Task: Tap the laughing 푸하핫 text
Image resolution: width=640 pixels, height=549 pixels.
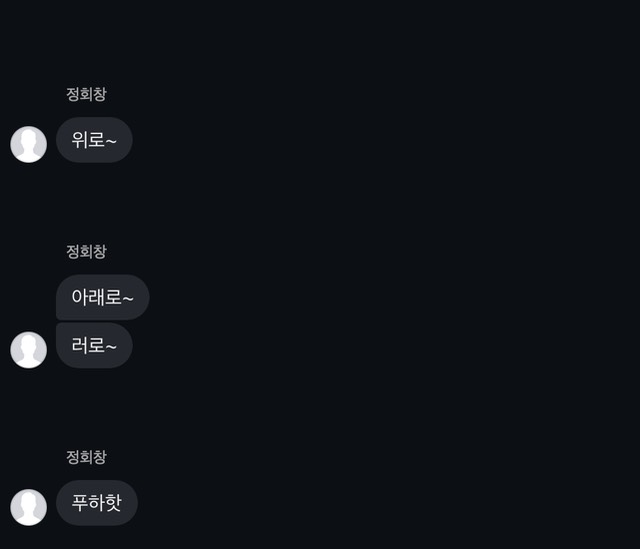Action: [x=96, y=502]
